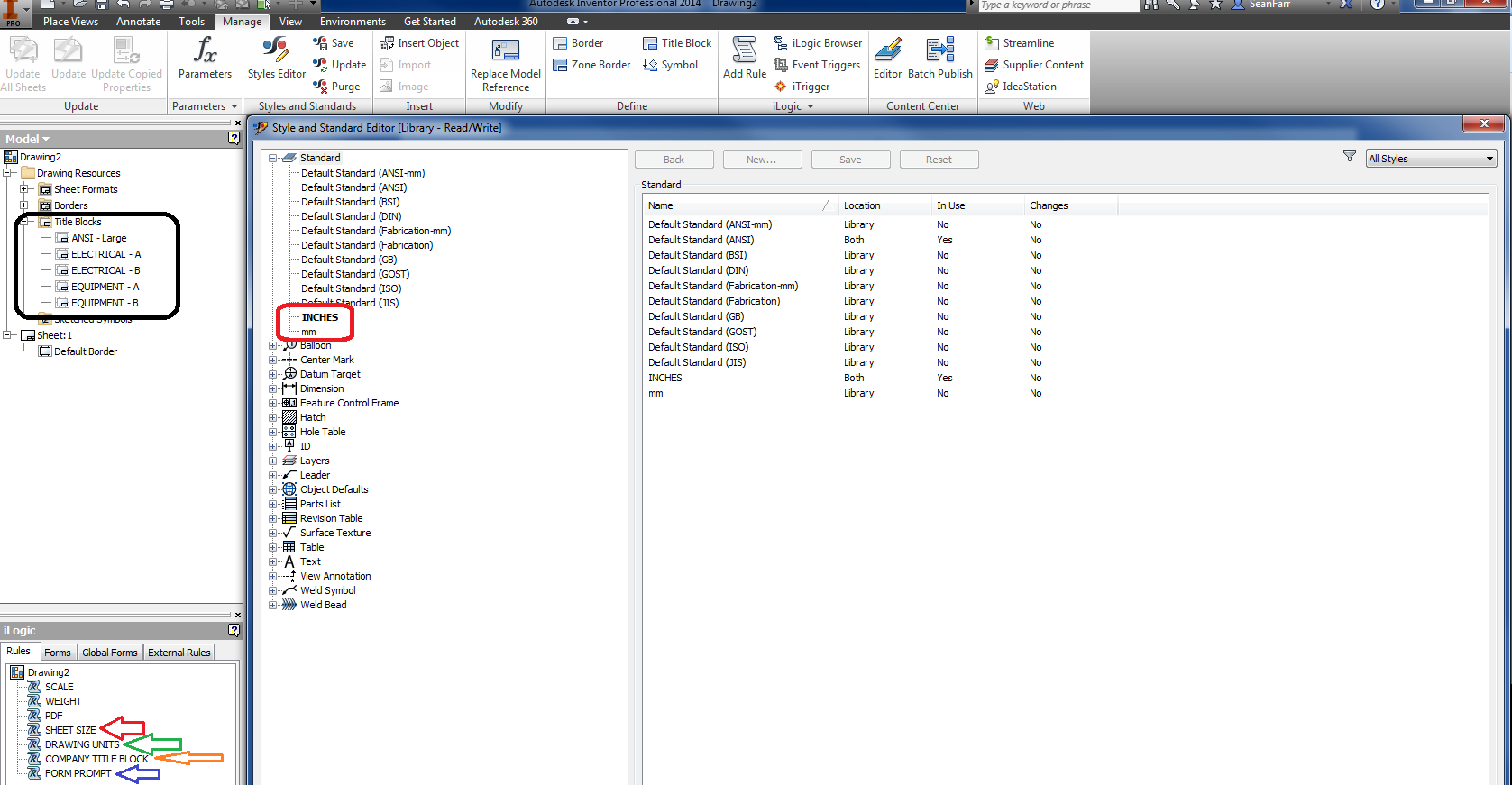
Task: Close the Style and Standard Editor
Action: (1484, 123)
